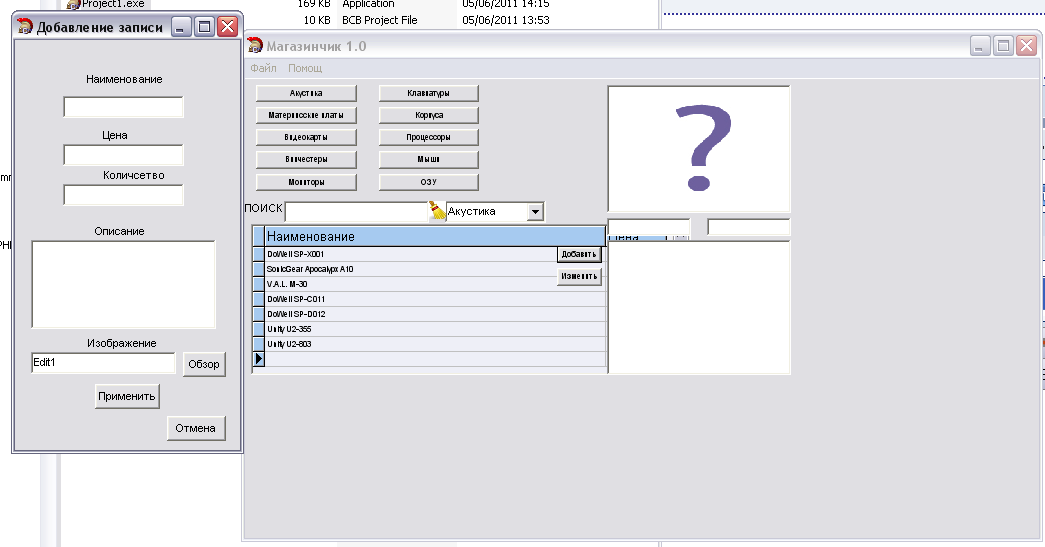Click Добавить button in the grid
This screenshot has height=547, width=1045.
point(579,254)
